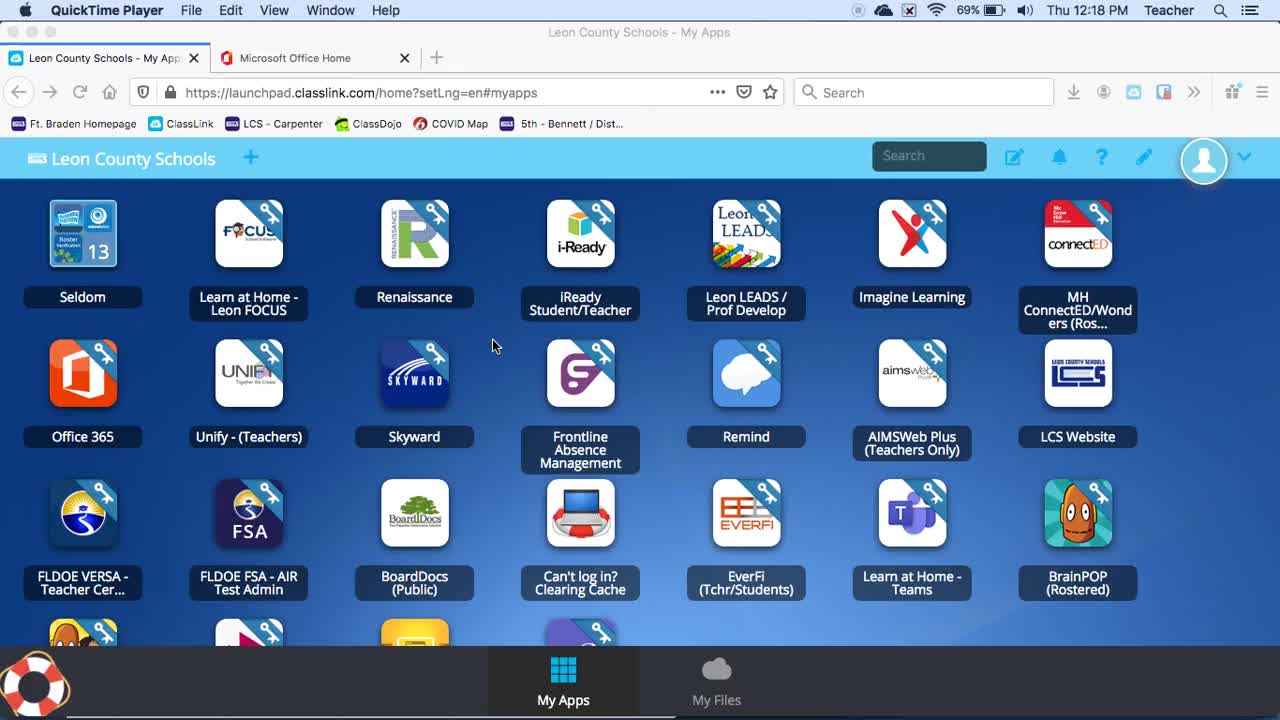Open the ClassLink help question mark

tap(1101, 157)
